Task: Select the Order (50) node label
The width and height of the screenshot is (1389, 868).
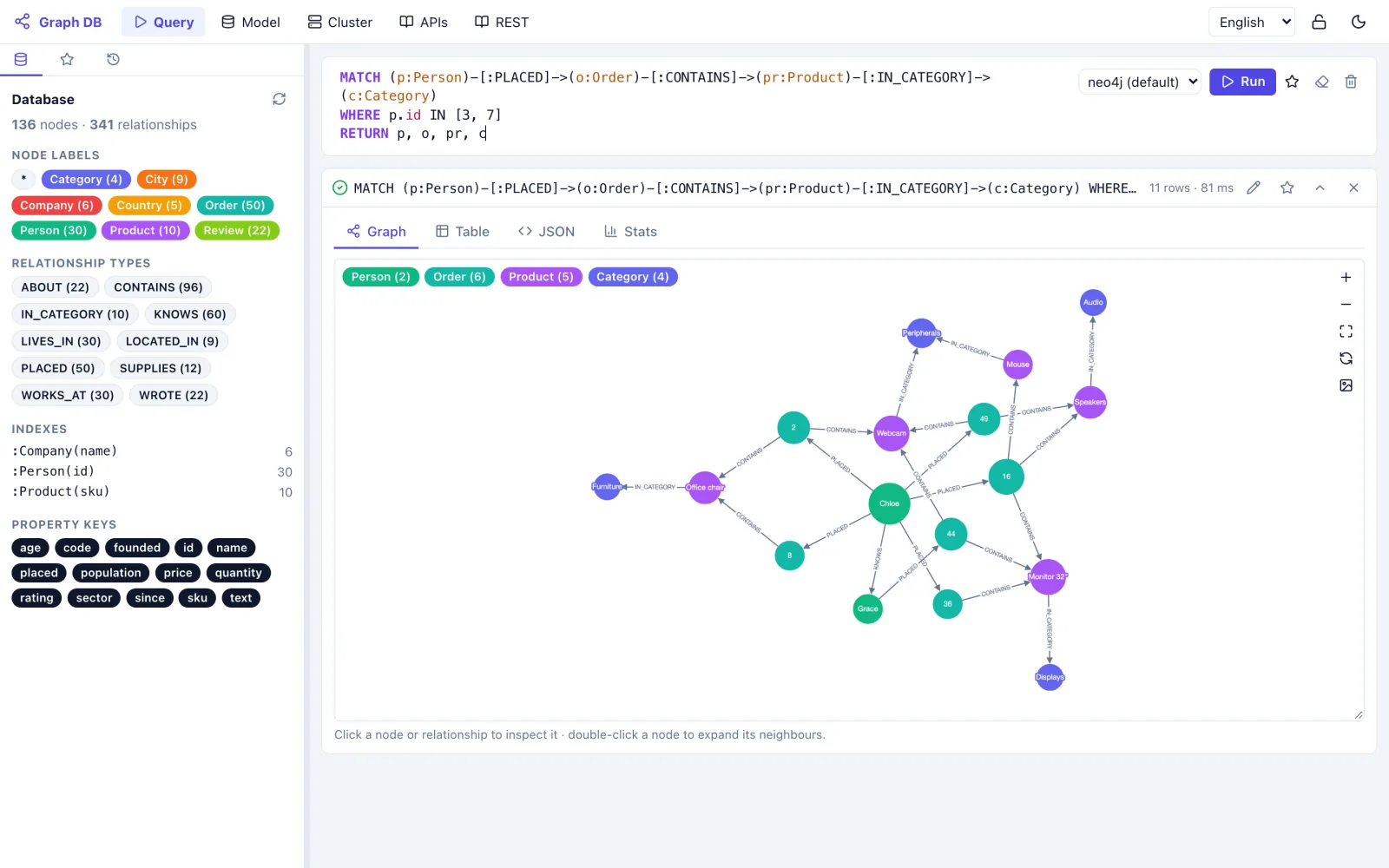Action: (235, 206)
